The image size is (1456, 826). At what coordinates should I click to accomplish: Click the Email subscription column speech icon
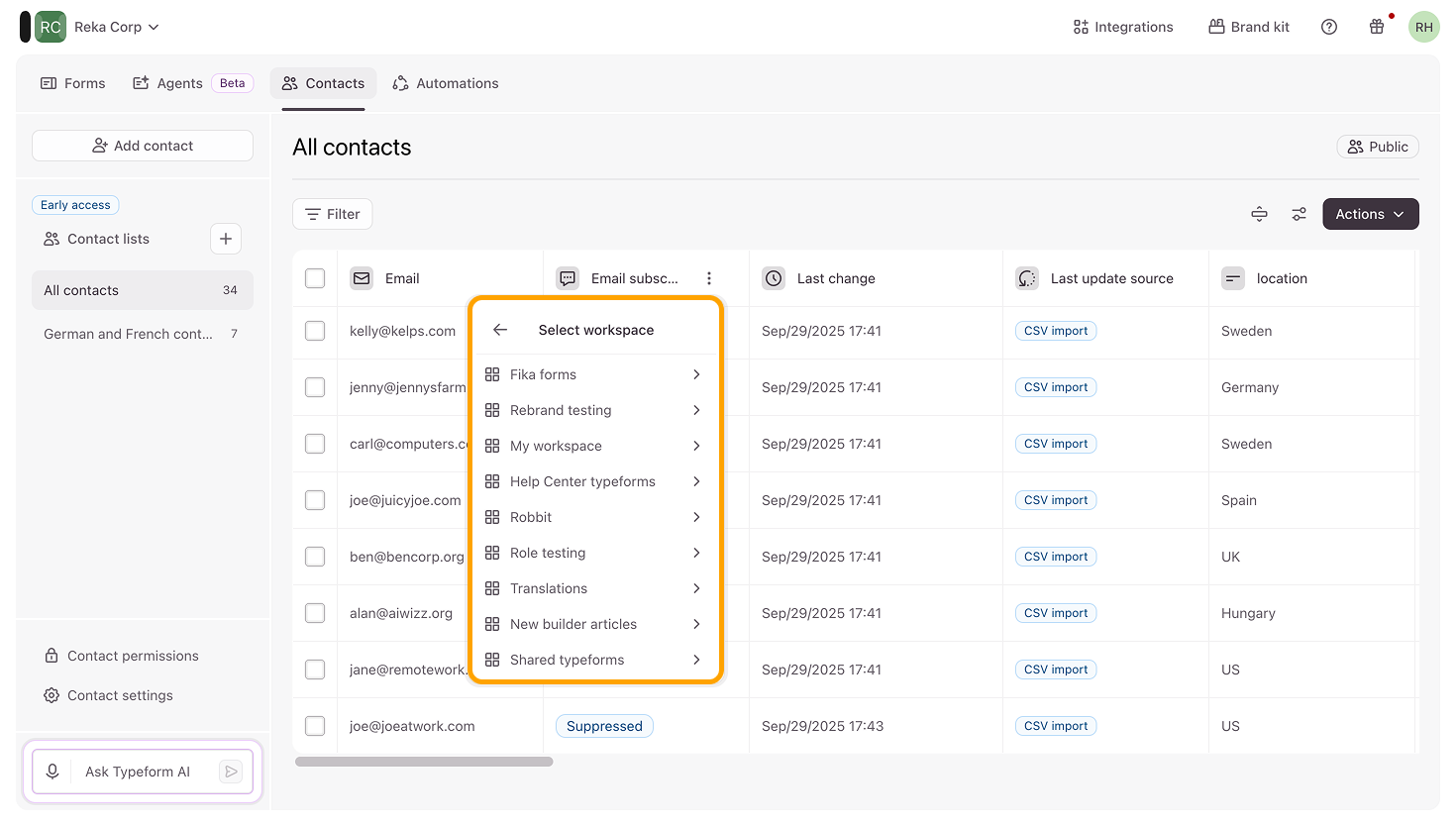click(568, 278)
